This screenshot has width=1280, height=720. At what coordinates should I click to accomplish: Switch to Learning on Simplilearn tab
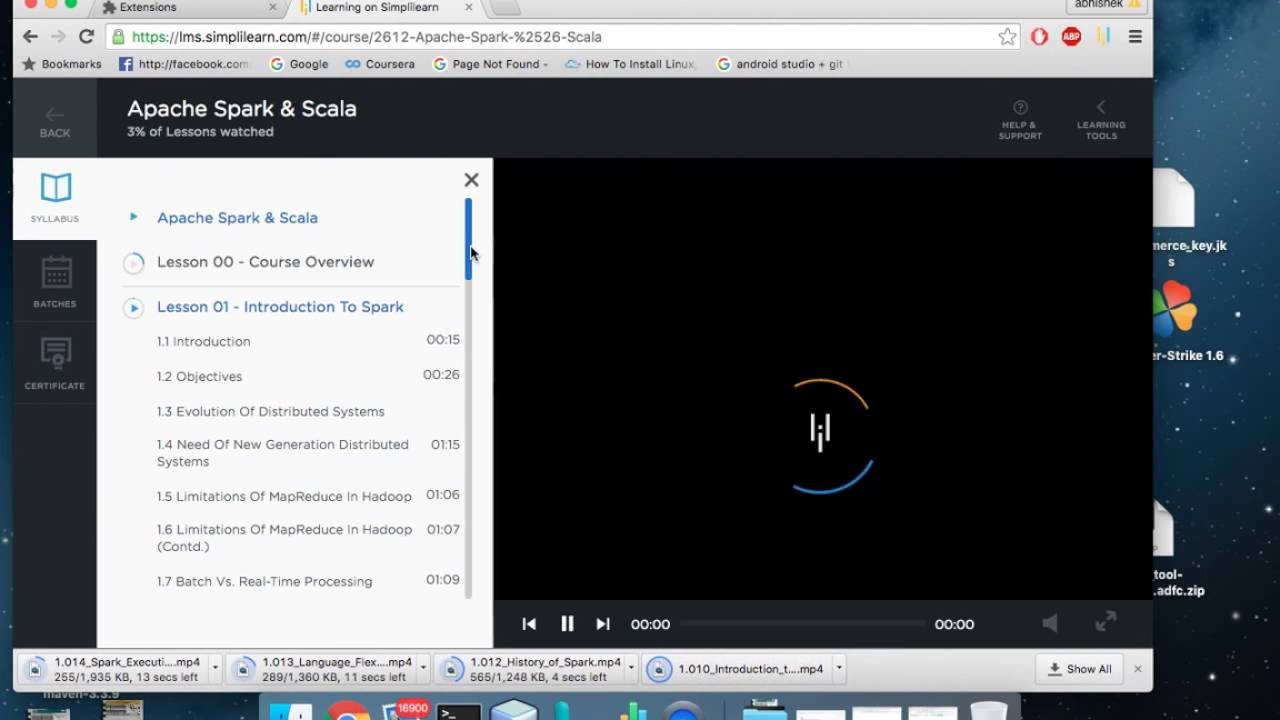(x=385, y=8)
